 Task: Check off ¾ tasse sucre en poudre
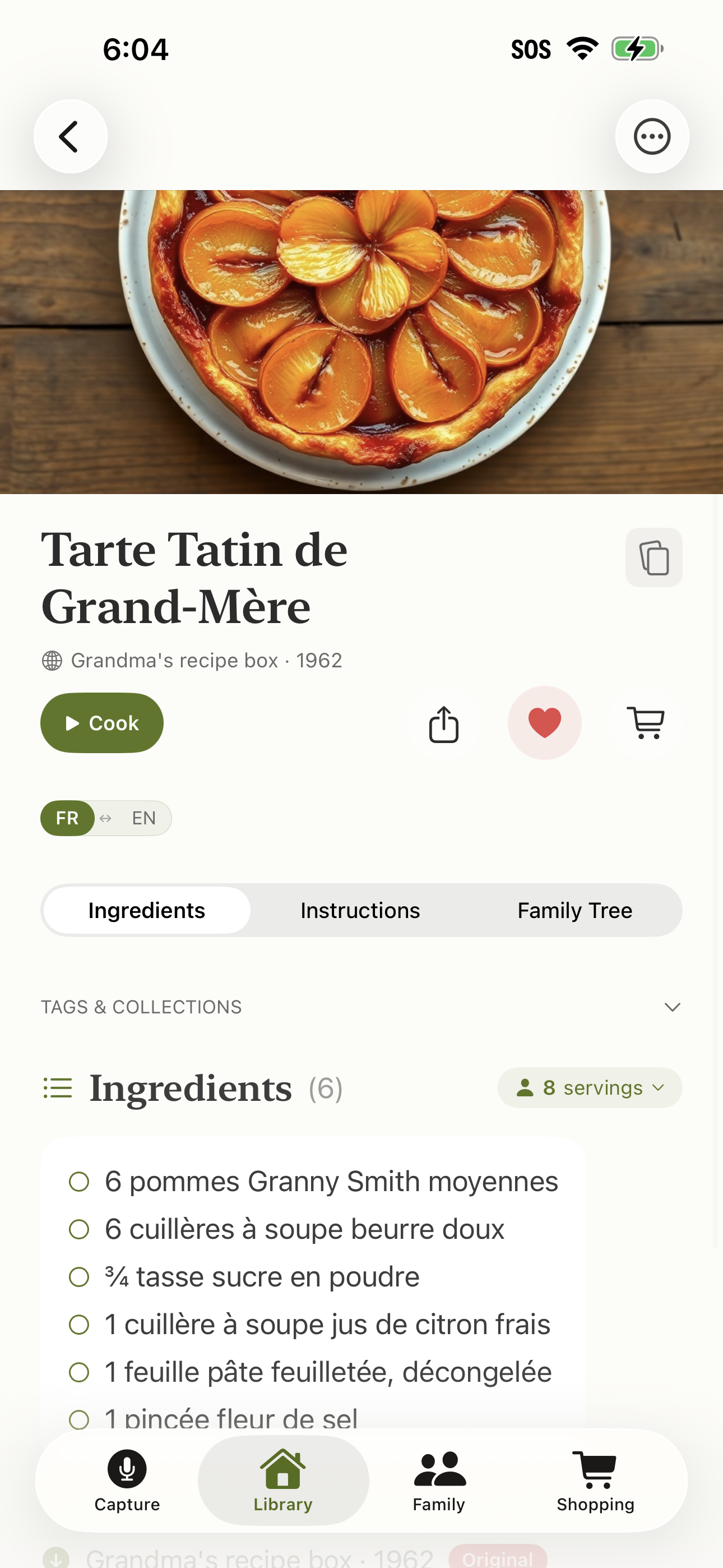coord(79,1277)
